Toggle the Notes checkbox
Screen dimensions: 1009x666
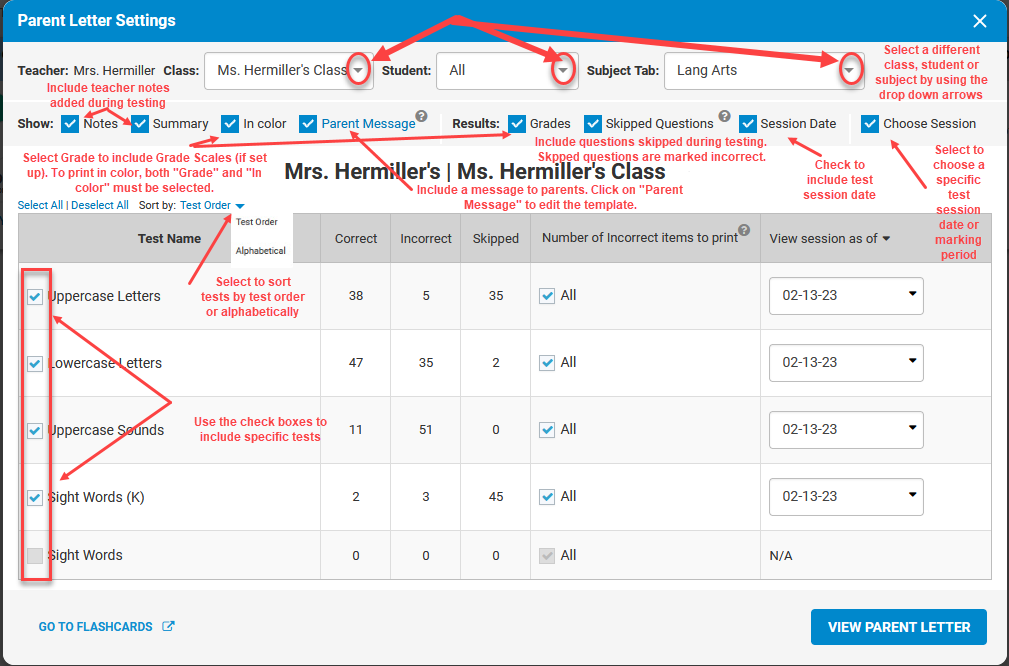(70, 124)
